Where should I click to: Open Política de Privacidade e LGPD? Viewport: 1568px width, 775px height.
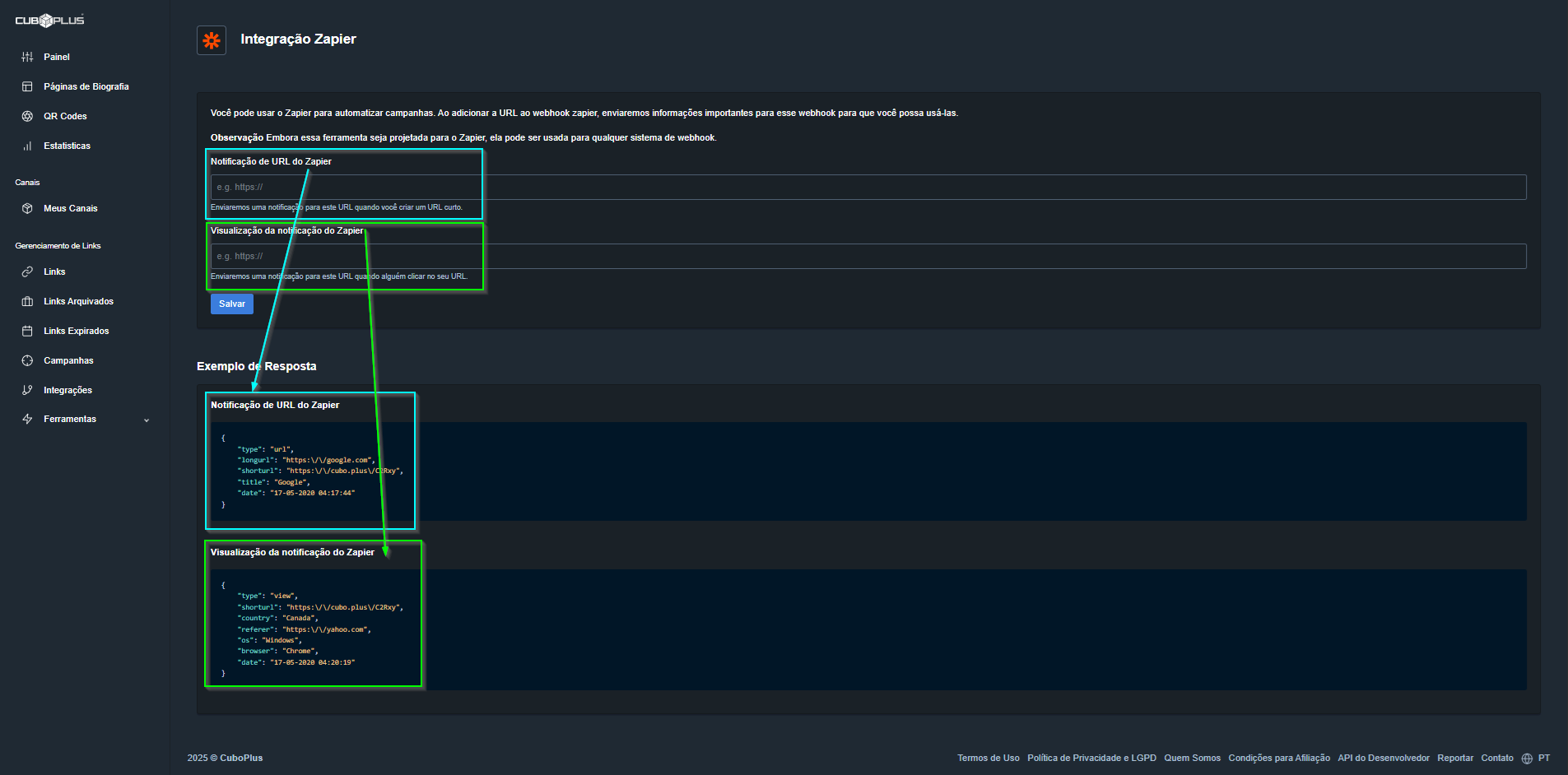pyautogui.click(x=1091, y=758)
